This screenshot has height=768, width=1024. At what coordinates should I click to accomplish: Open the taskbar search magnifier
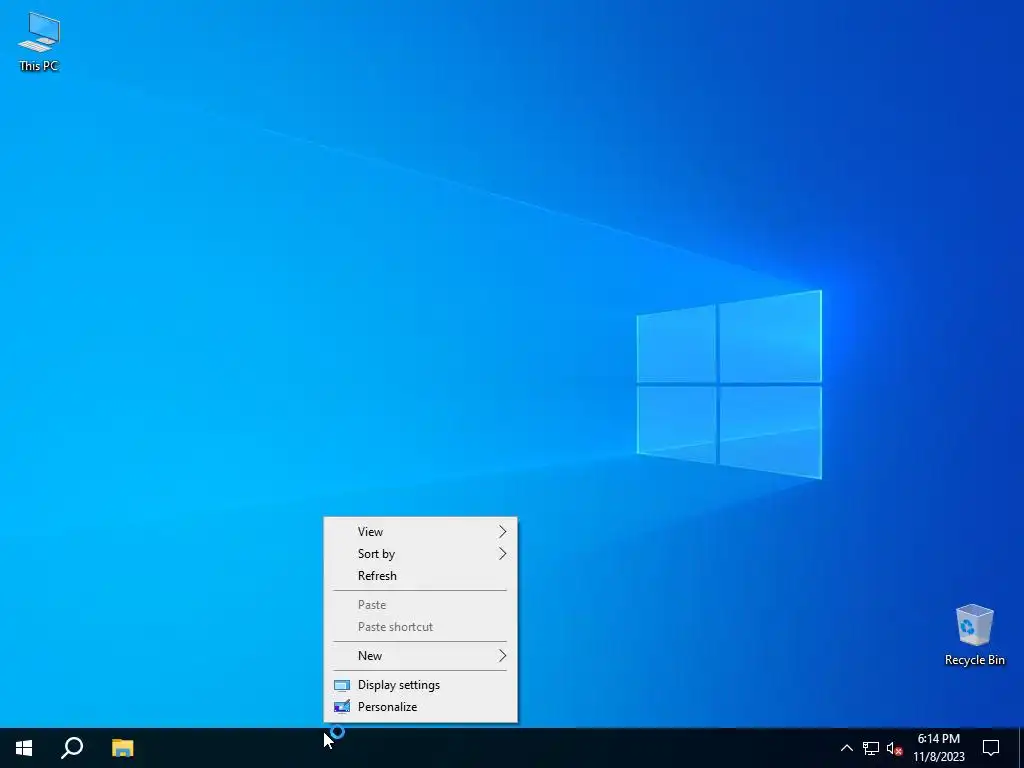click(72, 748)
